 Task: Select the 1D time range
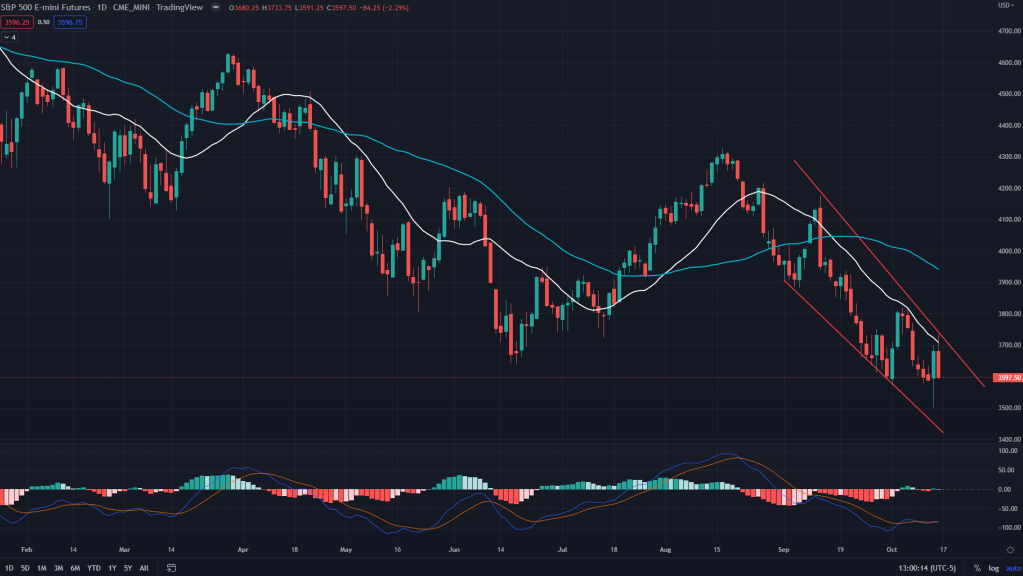(9, 568)
